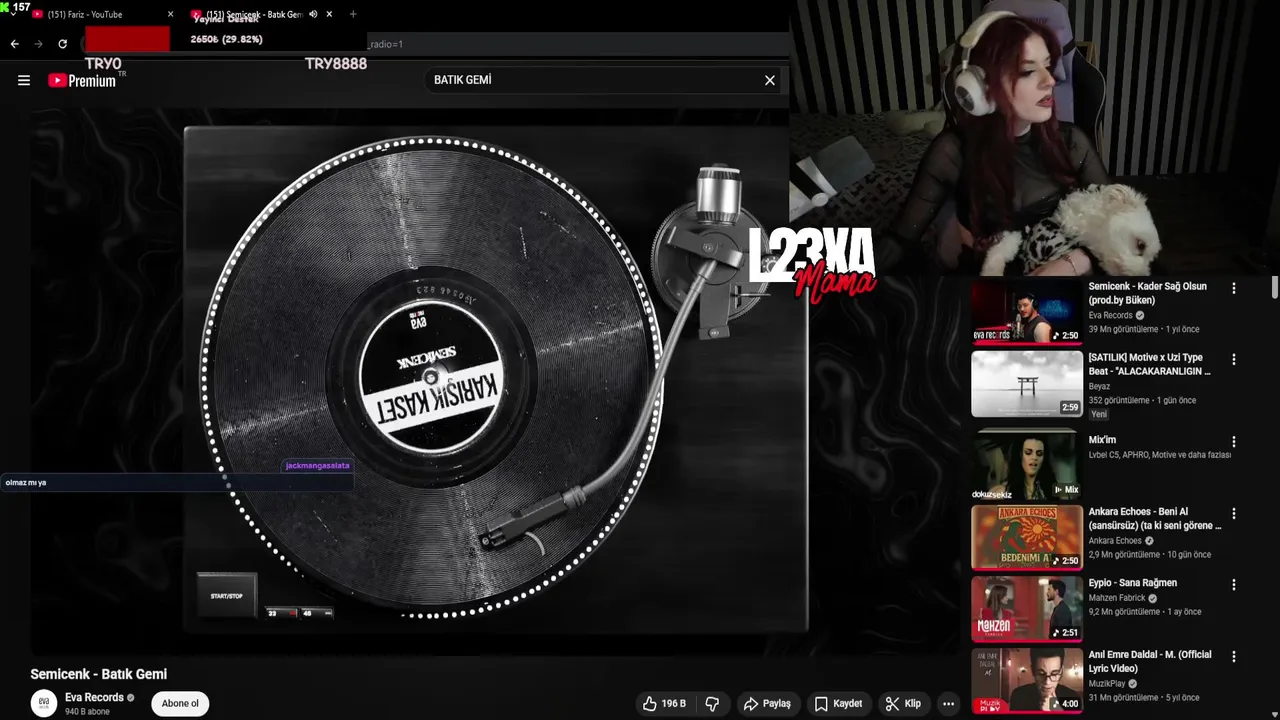Open [SATILIK] Motive x Uzi Type Beat title
Viewport: 1280px width, 720px height.
[x=1150, y=364]
